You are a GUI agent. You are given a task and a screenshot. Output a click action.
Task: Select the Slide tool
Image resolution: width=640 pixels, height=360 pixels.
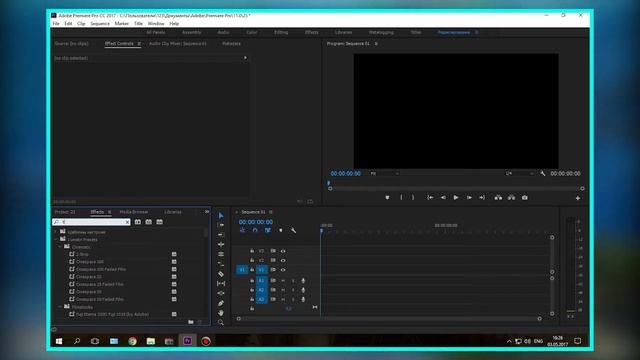(x=221, y=293)
